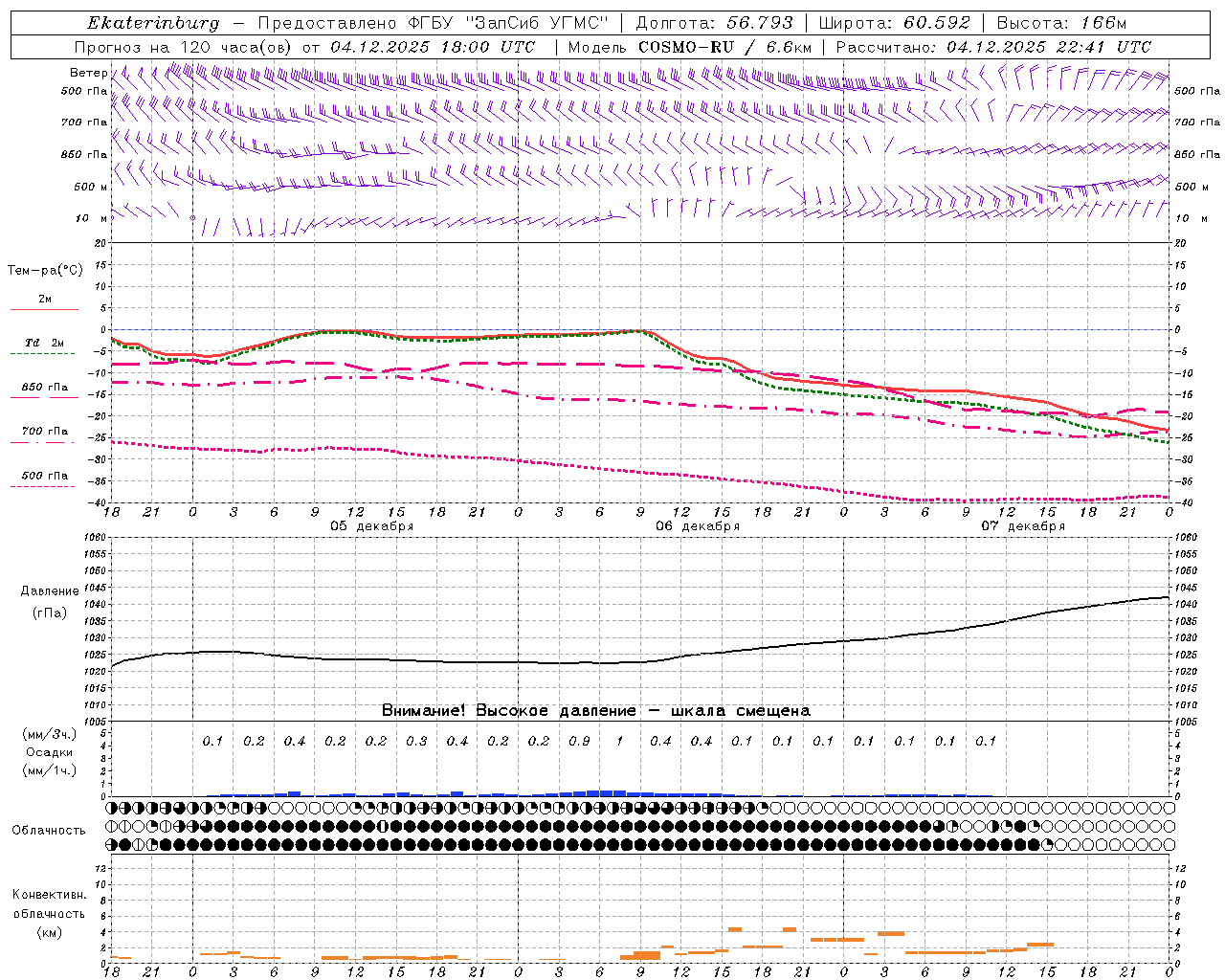The image size is (1225, 980).
Task: Click the 10 м wind level label on the left
Action: [91, 218]
